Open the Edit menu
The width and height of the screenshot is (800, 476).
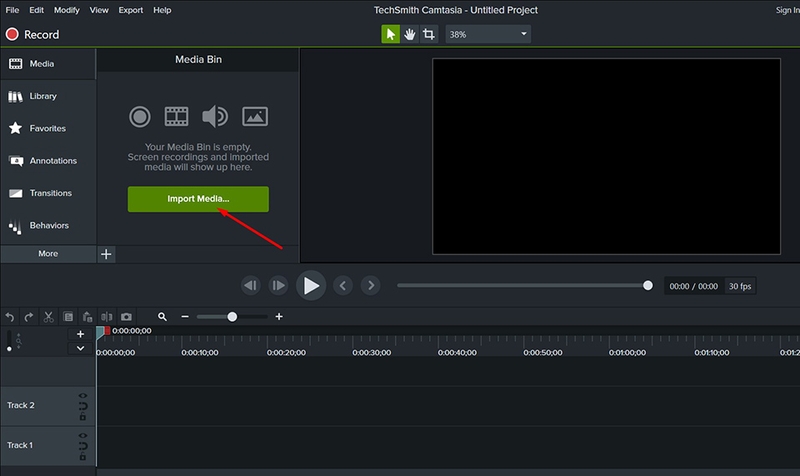pyautogui.click(x=36, y=10)
